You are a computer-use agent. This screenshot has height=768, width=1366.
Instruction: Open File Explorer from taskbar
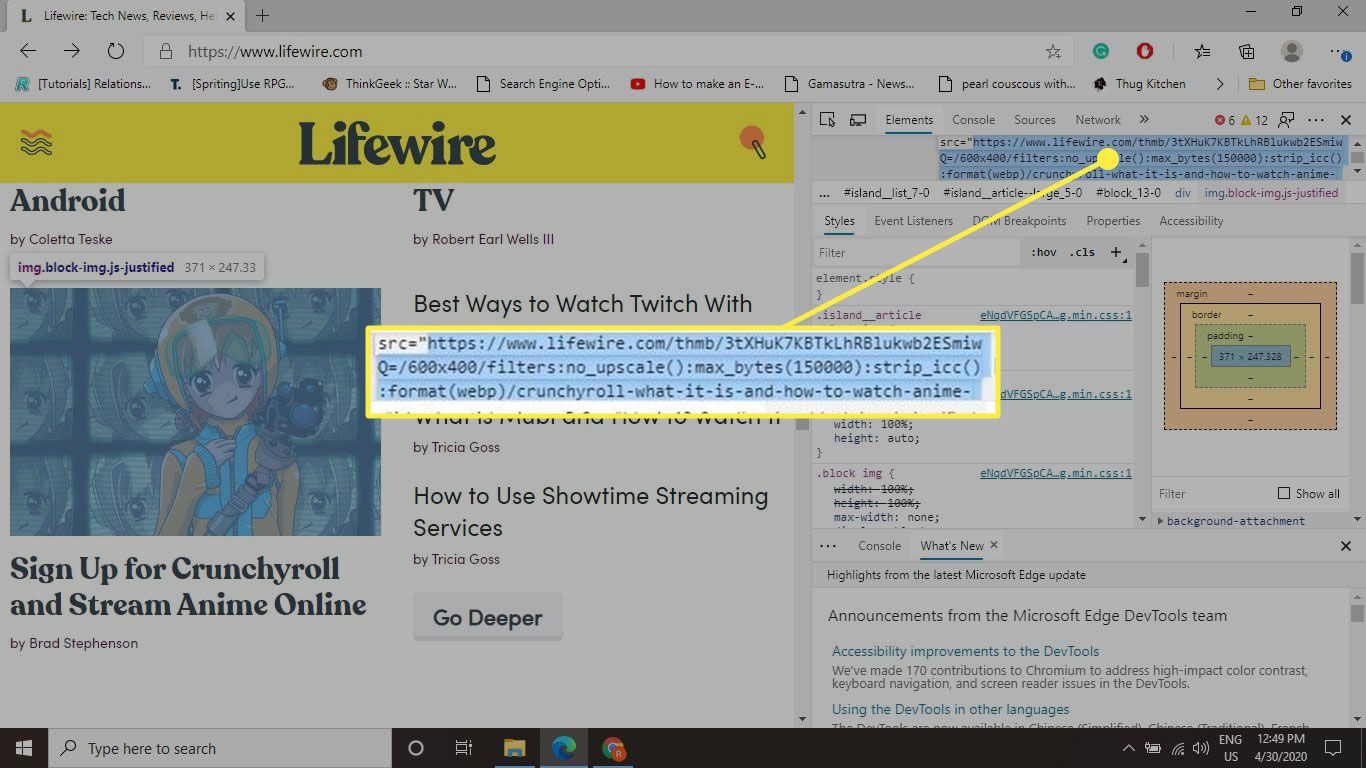click(x=514, y=748)
